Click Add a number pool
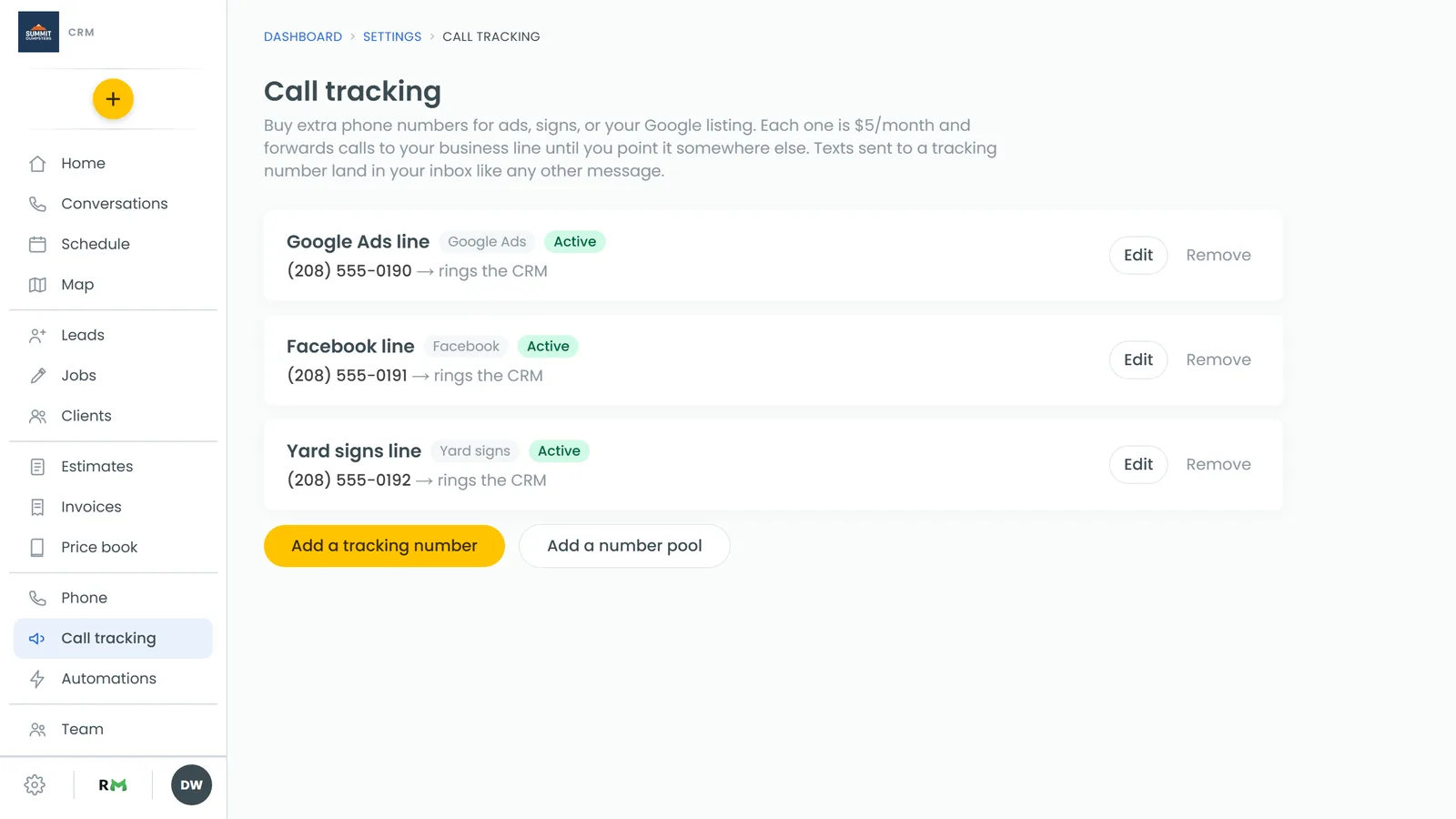The image size is (1456, 819). point(624,546)
